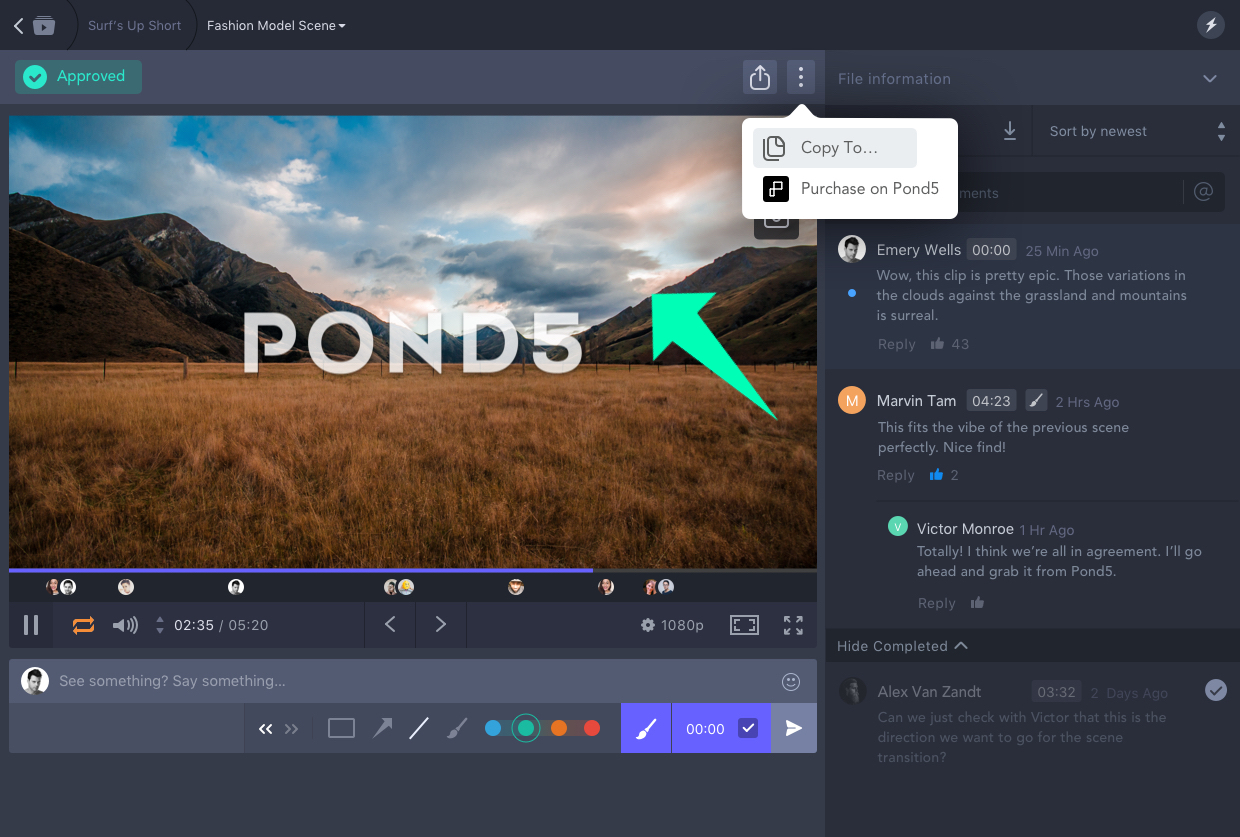The image size is (1240, 837).
Task: Select the orange annotation color
Action: [559, 728]
